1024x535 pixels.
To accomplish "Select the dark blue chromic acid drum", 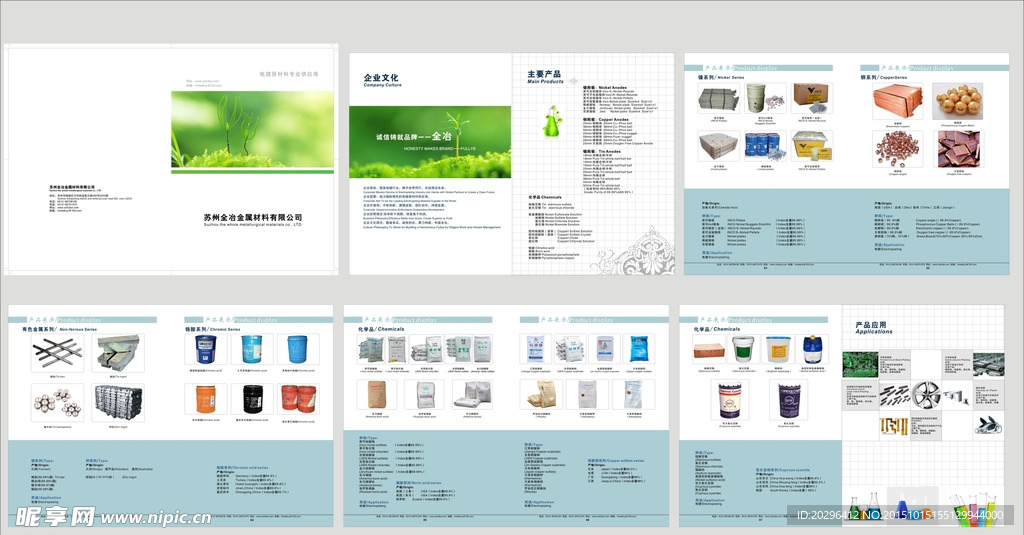I will [206, 349].
